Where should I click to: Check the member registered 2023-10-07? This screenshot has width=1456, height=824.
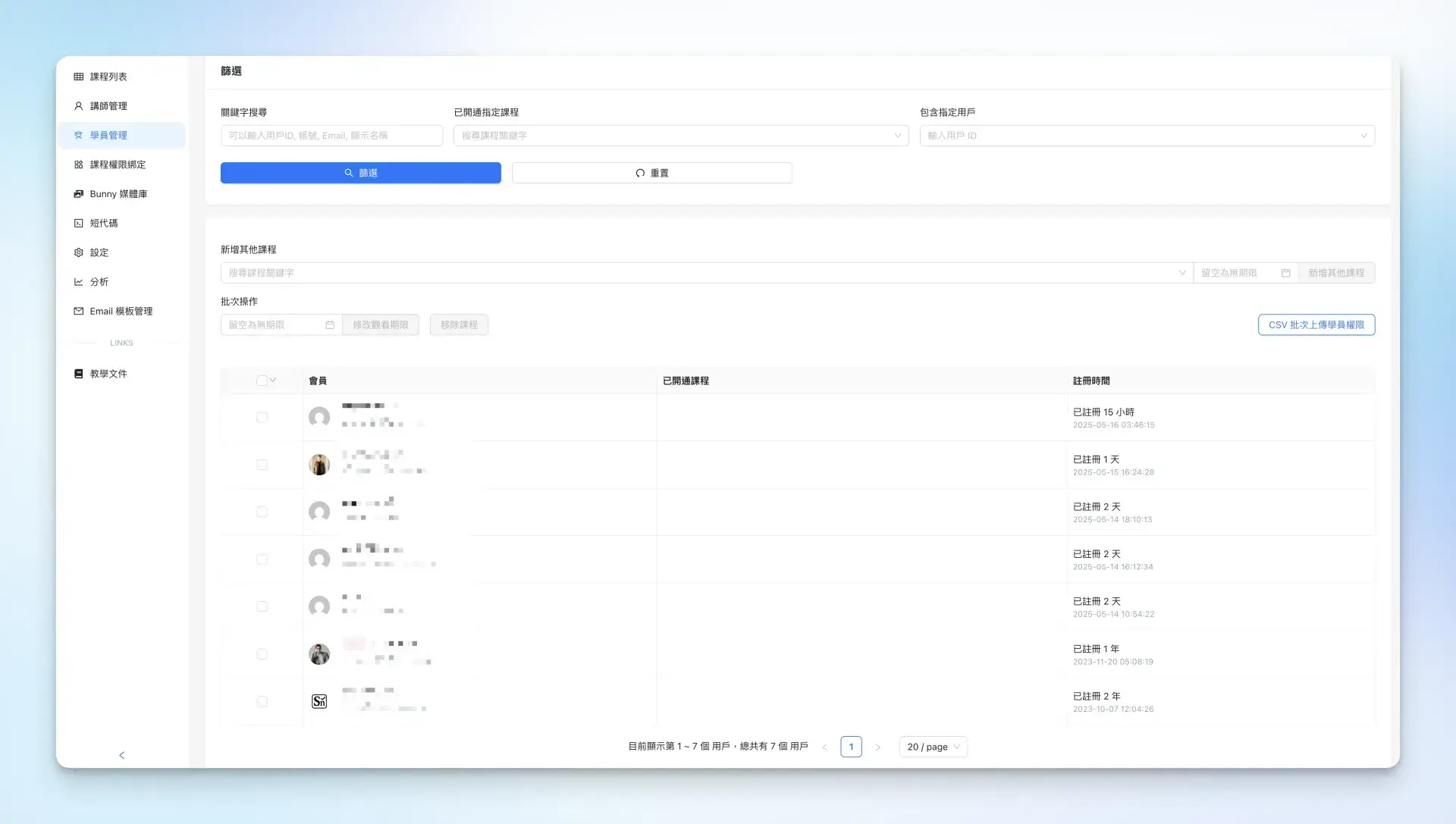262,702
